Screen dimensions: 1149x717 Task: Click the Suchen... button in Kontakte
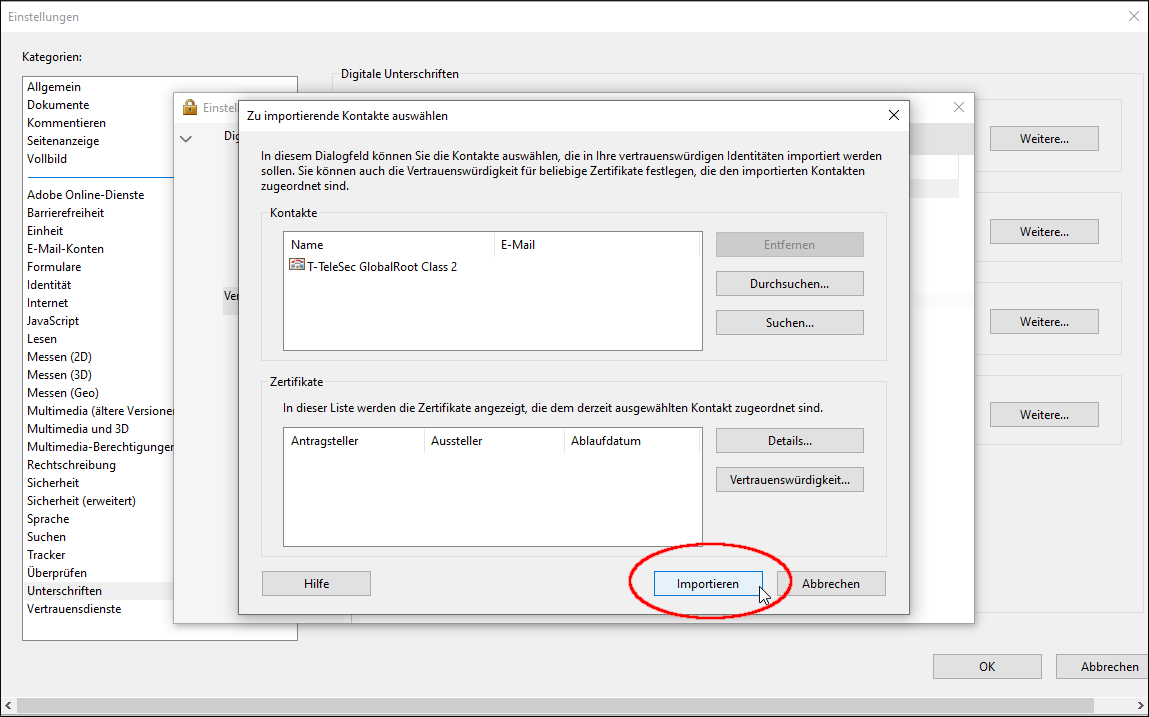pos(789,323)
